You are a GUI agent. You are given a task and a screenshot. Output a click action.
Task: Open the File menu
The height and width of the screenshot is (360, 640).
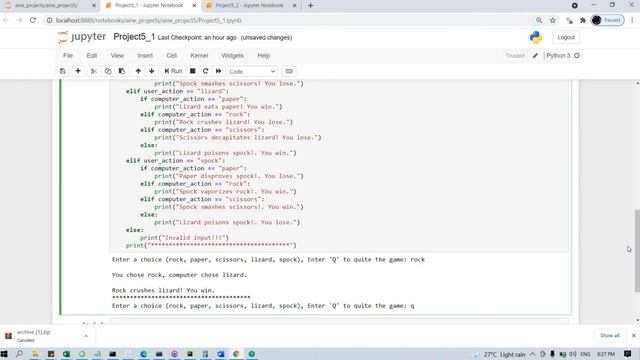pyautogui.click(x=68, y=56)
